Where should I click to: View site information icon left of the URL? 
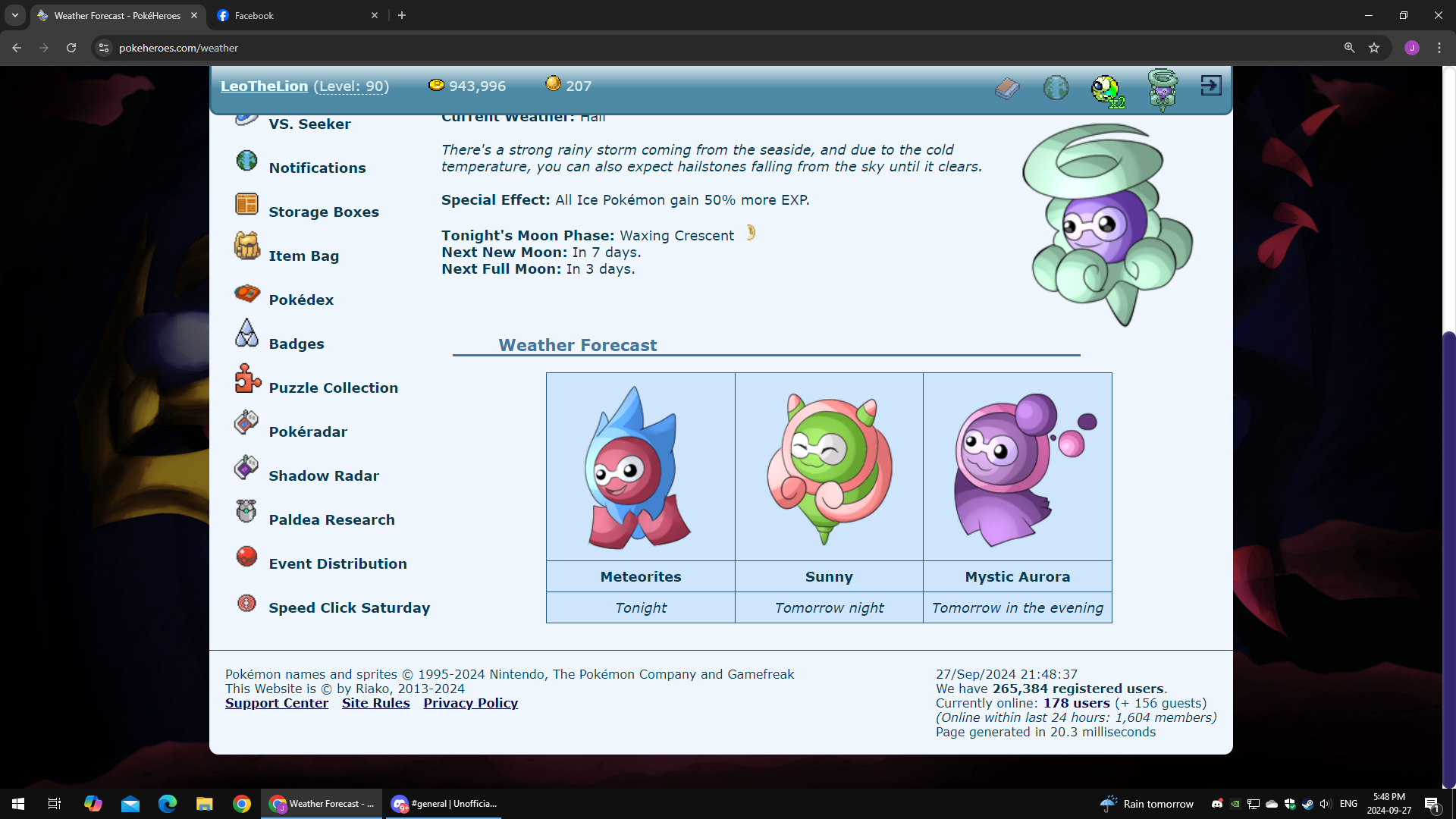coord(104,48)
